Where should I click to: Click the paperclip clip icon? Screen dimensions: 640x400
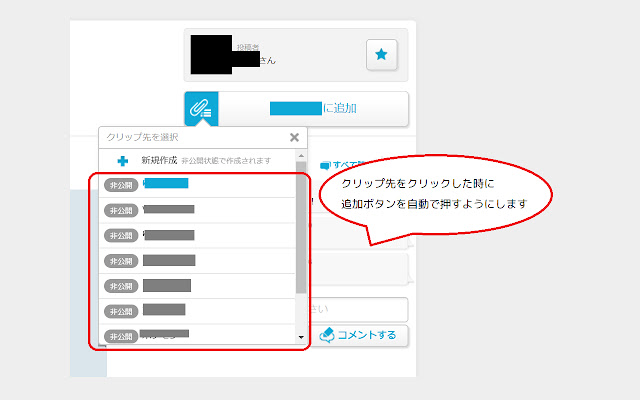(x=201, y=109)
